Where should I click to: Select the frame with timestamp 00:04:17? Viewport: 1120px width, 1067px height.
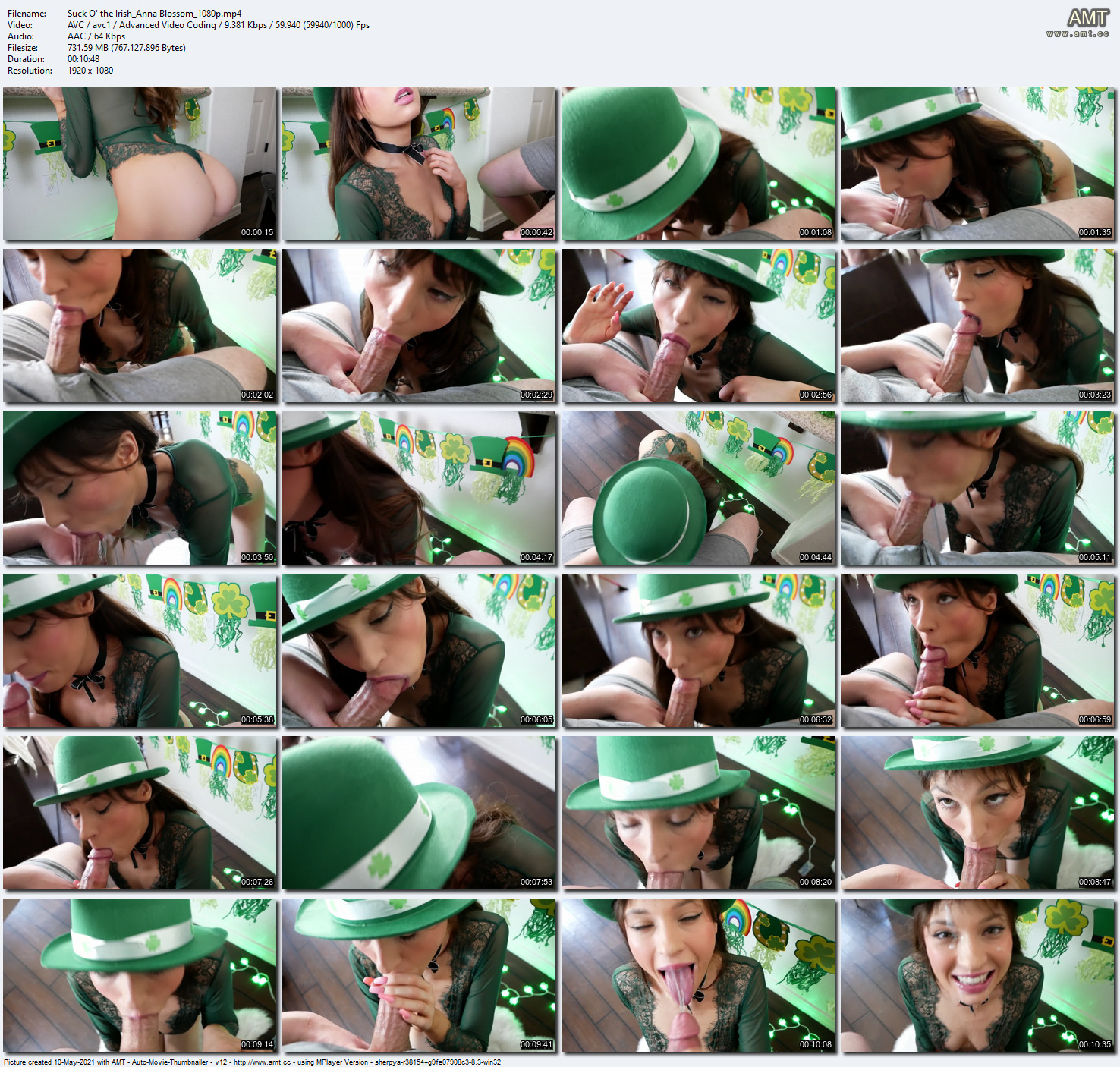click(419, 488)
